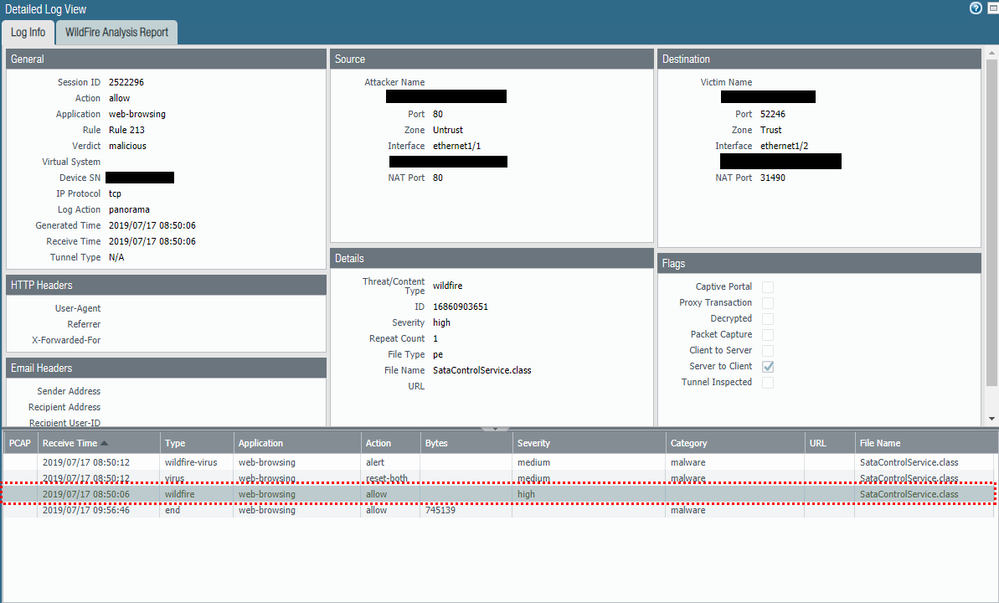Enable the Packet Capture checkbox
Viewport: 999px width, 603px height.
coord(768,335)
